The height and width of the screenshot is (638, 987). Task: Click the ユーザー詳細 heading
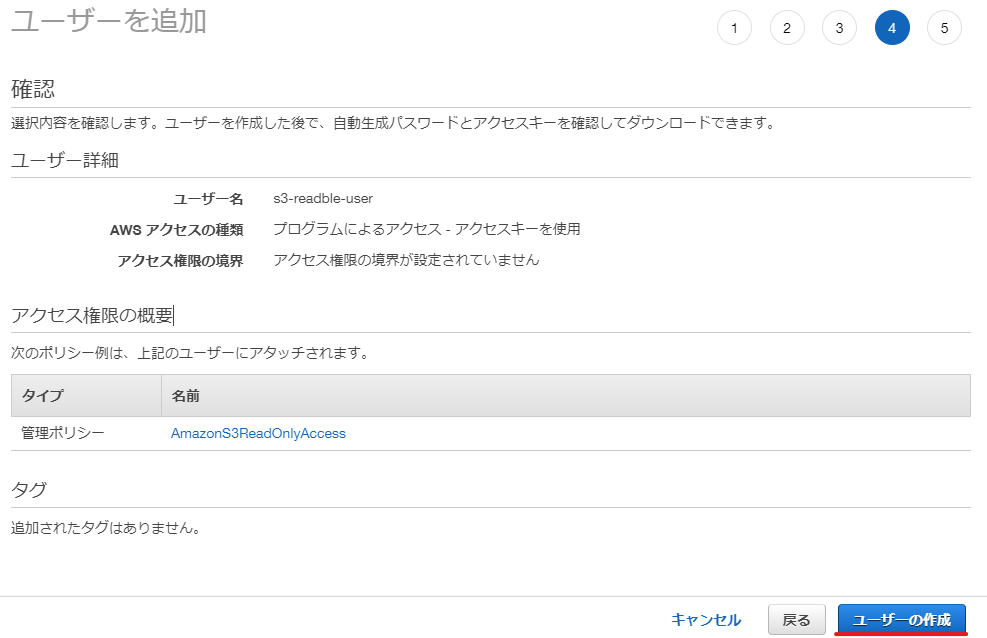coord(65,160)
